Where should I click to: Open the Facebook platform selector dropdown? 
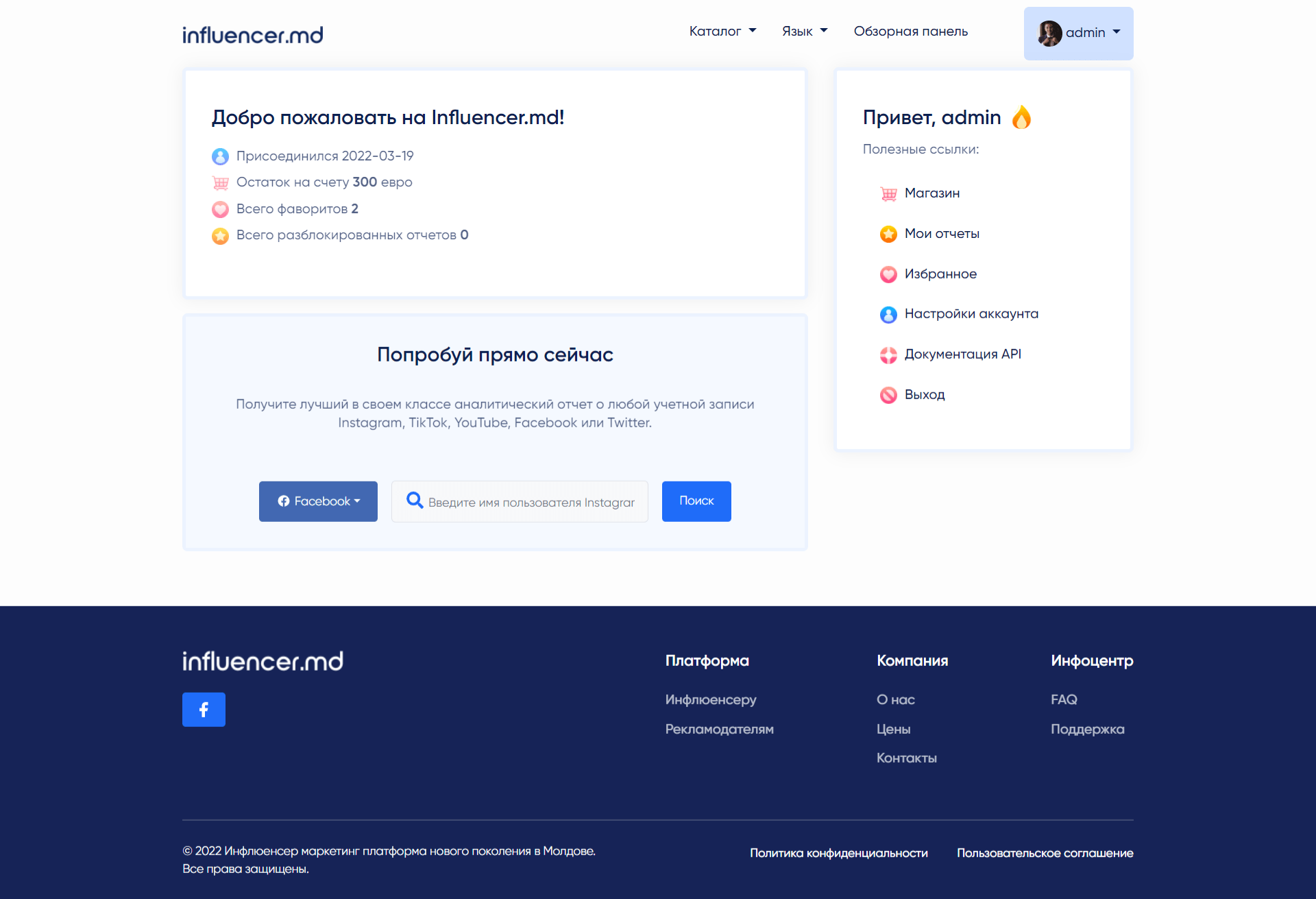coord(318,501)
